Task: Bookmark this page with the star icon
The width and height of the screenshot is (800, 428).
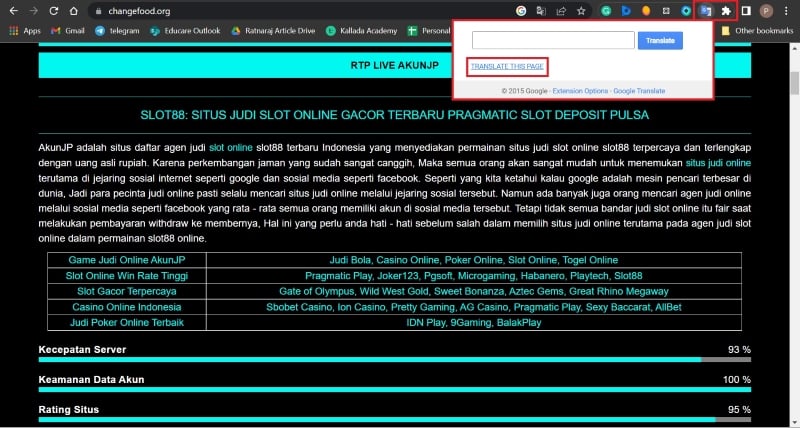Action: pyautogui.click(x=581, y=11)
